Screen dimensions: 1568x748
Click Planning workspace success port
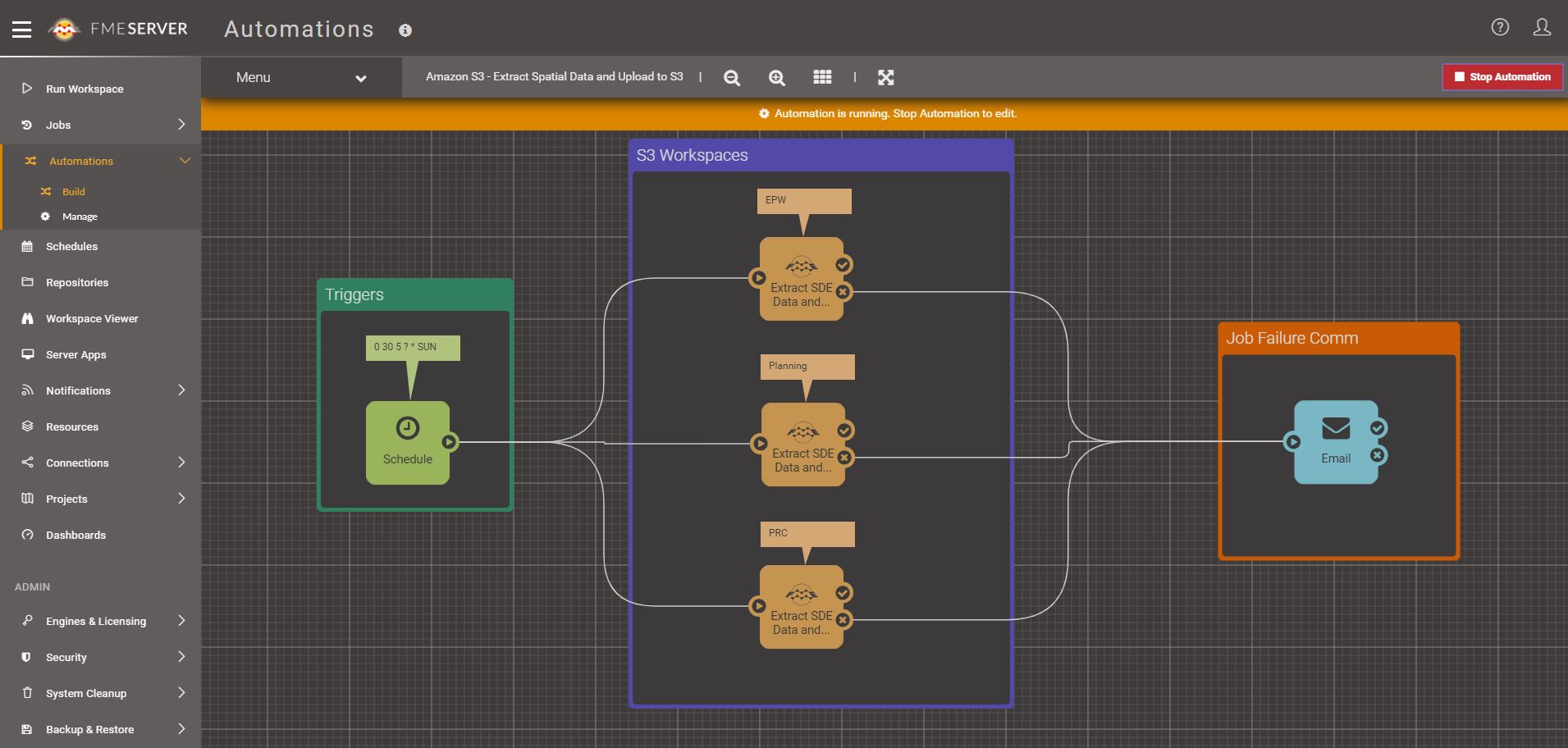click(x=844, y=431)
